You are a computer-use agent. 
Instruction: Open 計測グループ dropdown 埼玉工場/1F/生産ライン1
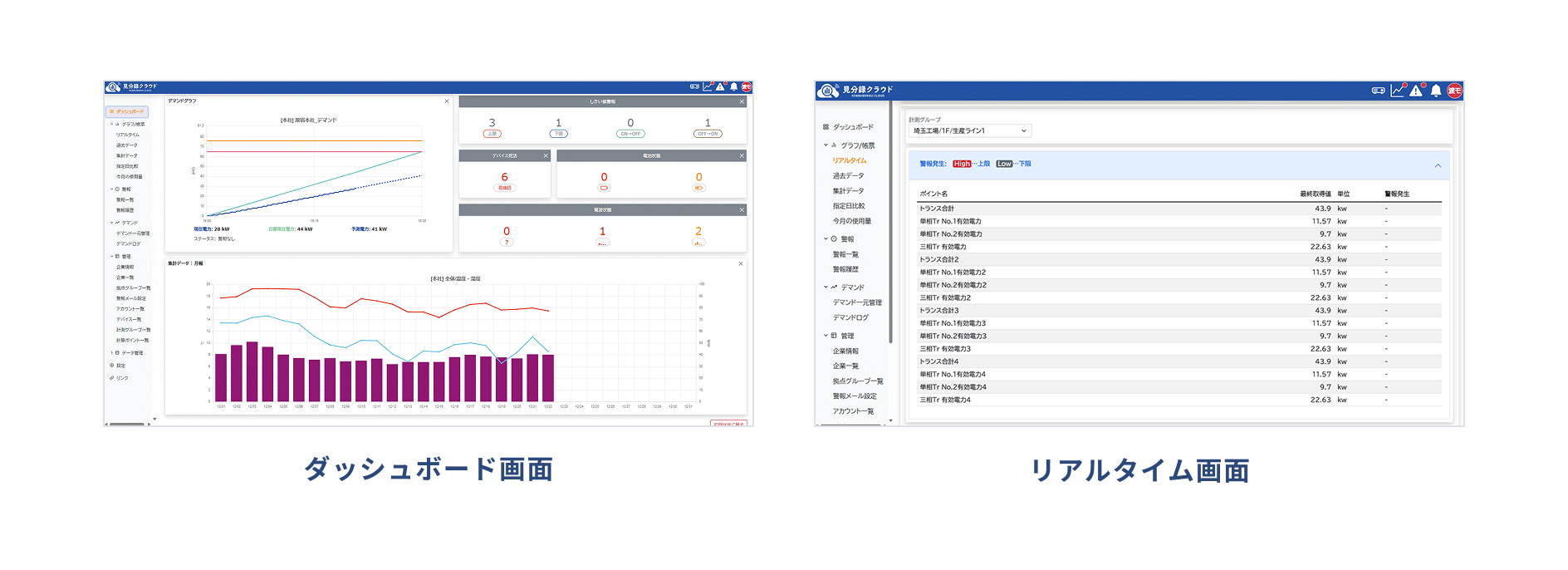click(x=970, y=130)
